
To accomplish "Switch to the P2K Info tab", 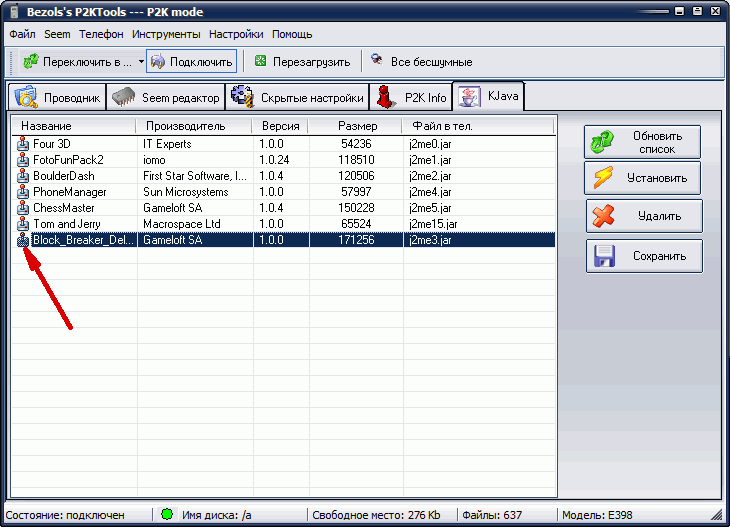I will [x=411, y=97].
